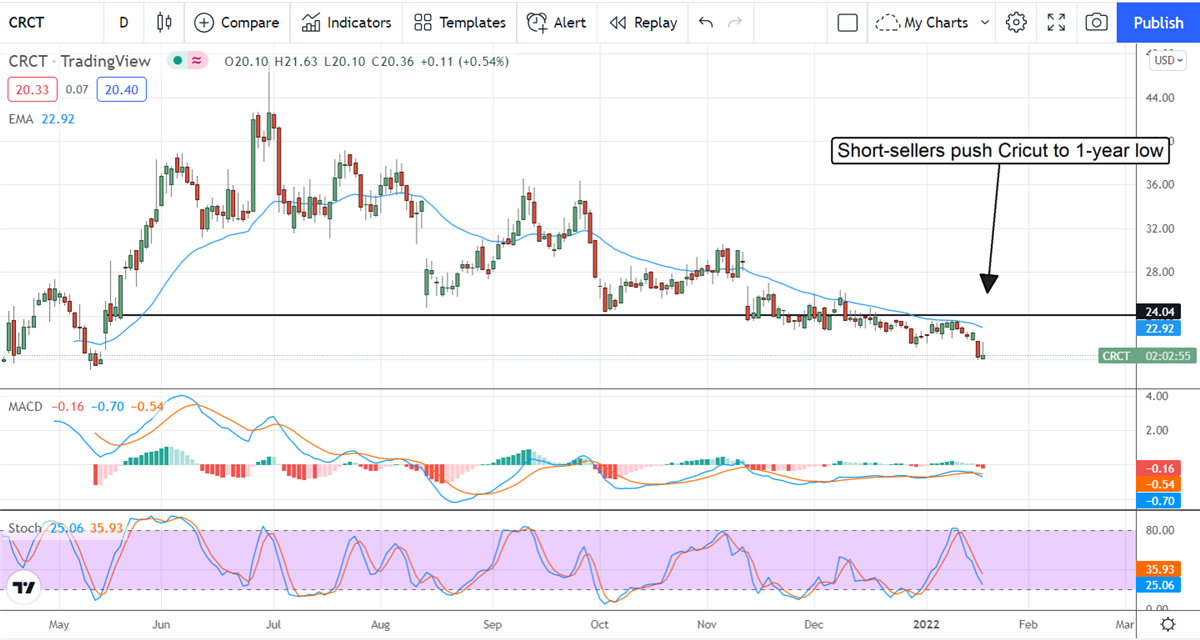The height and width of the screenshot is (640, 1200).
Task: Click the redo arrow in toolbar
Action: [x=736, y=22]
